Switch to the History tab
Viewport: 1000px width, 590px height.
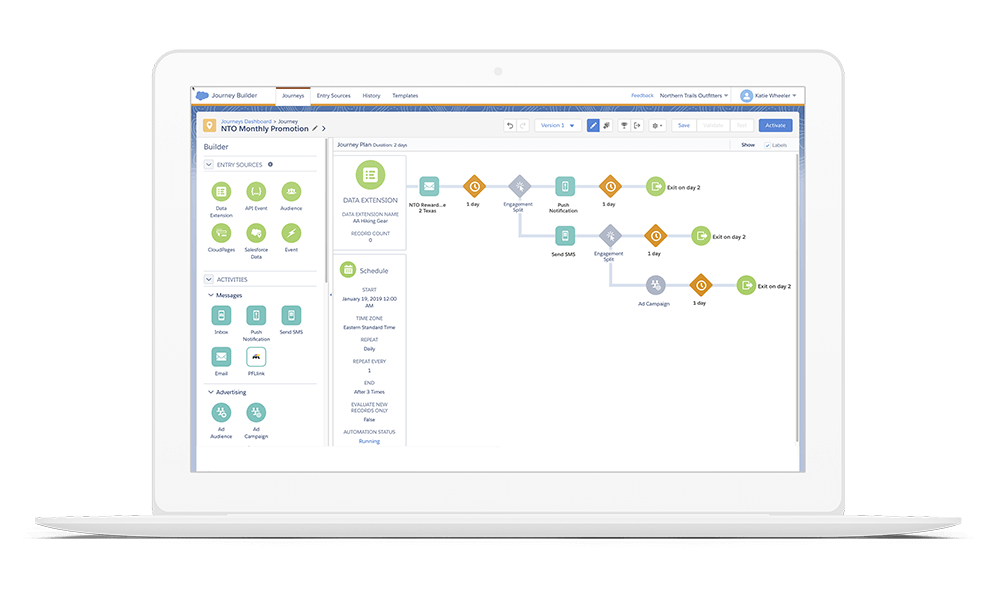tap(371, 96)
